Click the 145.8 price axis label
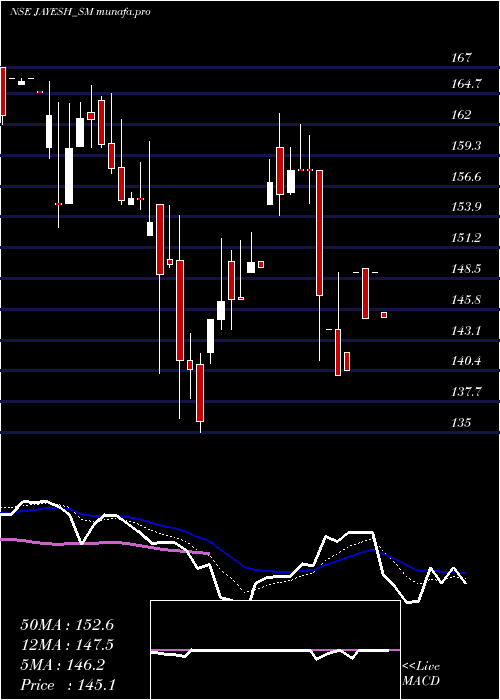The height and width of the screenshot is (700, 500). tap(466, 300)
